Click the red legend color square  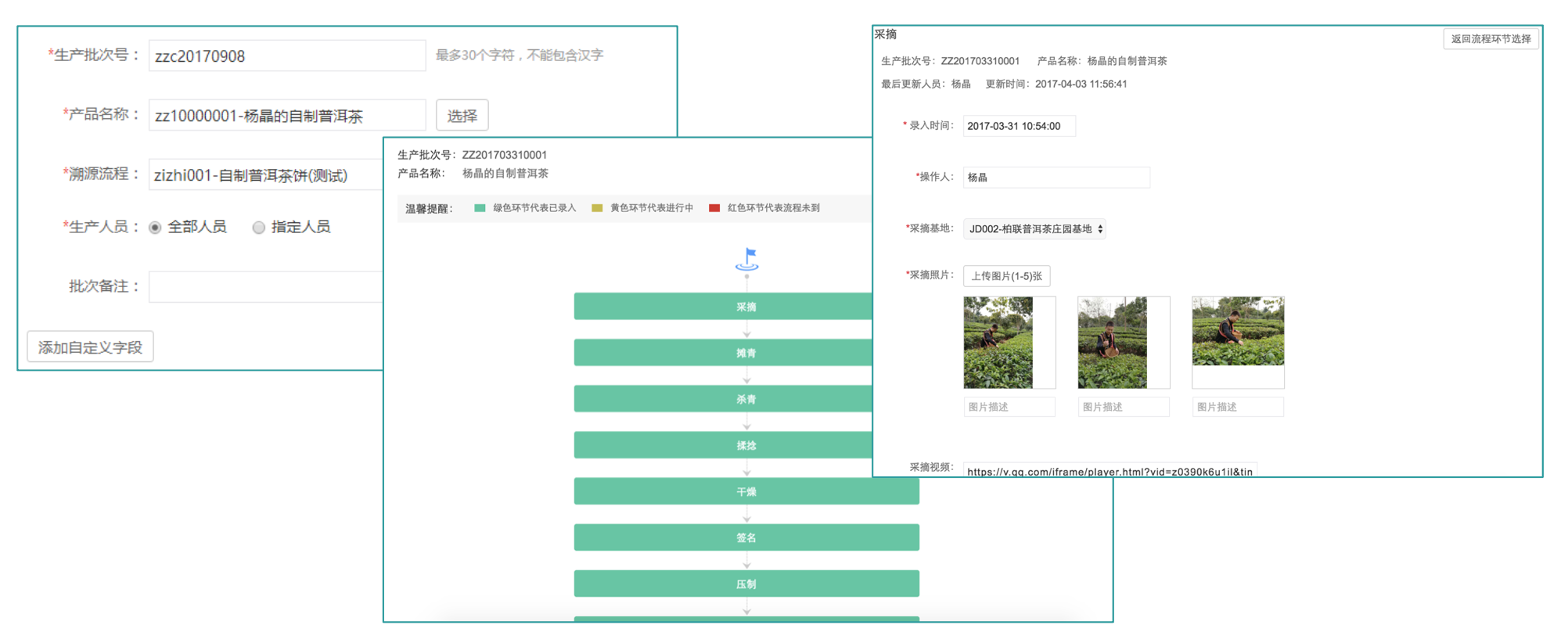tap(714, 208)
